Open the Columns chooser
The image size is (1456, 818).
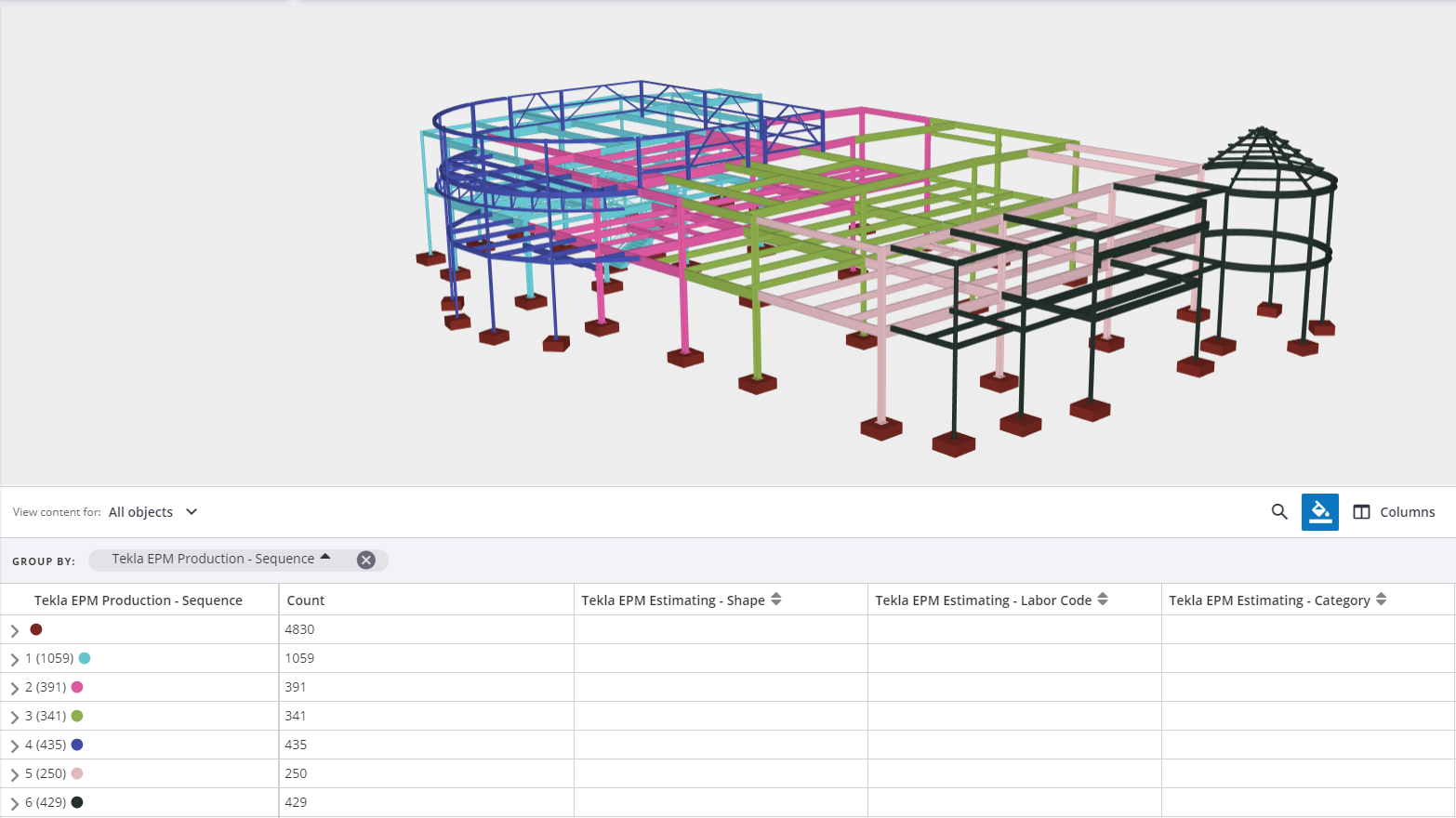coord(1394,512)
